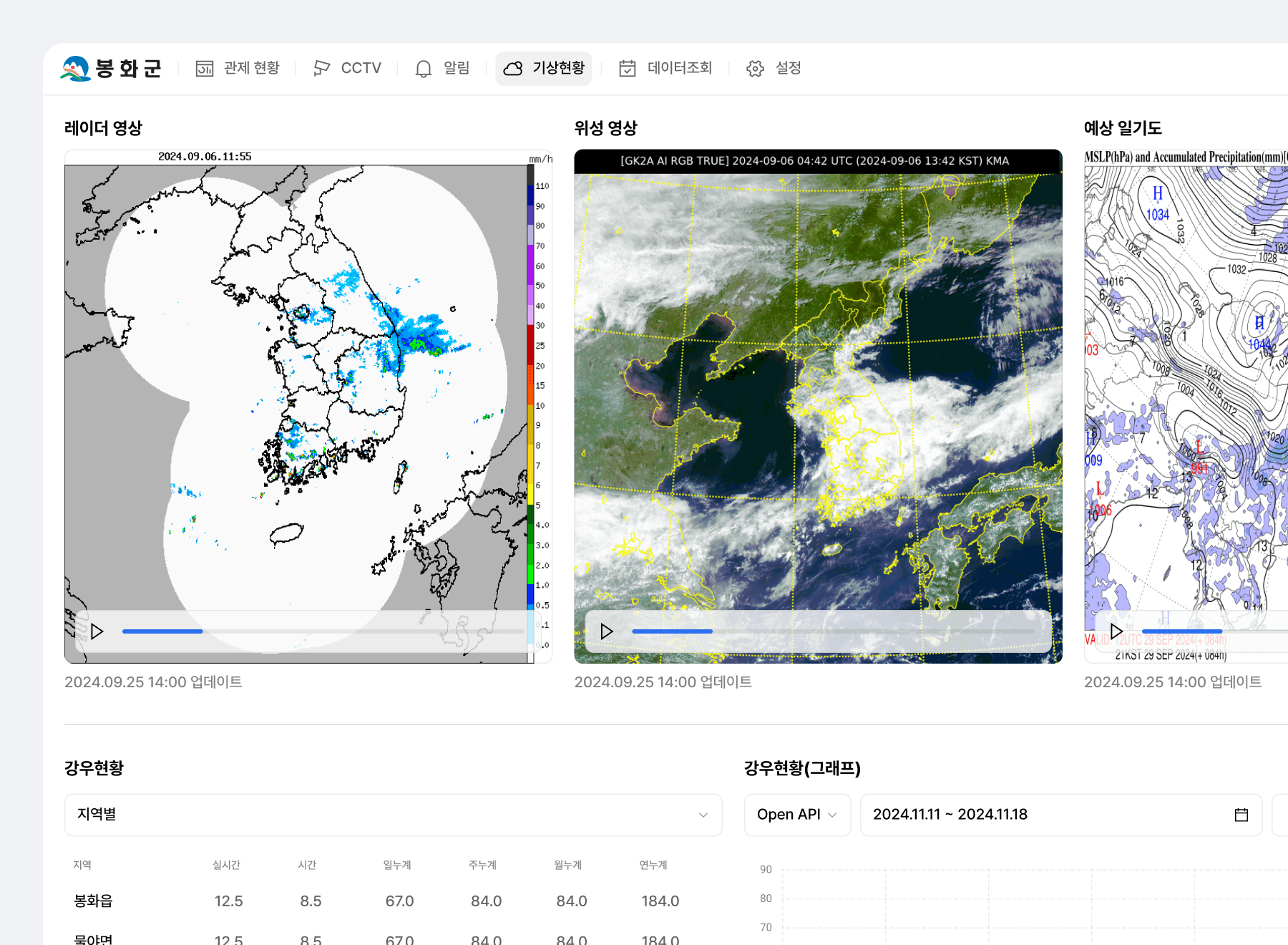Open 설정 via the gear icon

pos(755,69)
